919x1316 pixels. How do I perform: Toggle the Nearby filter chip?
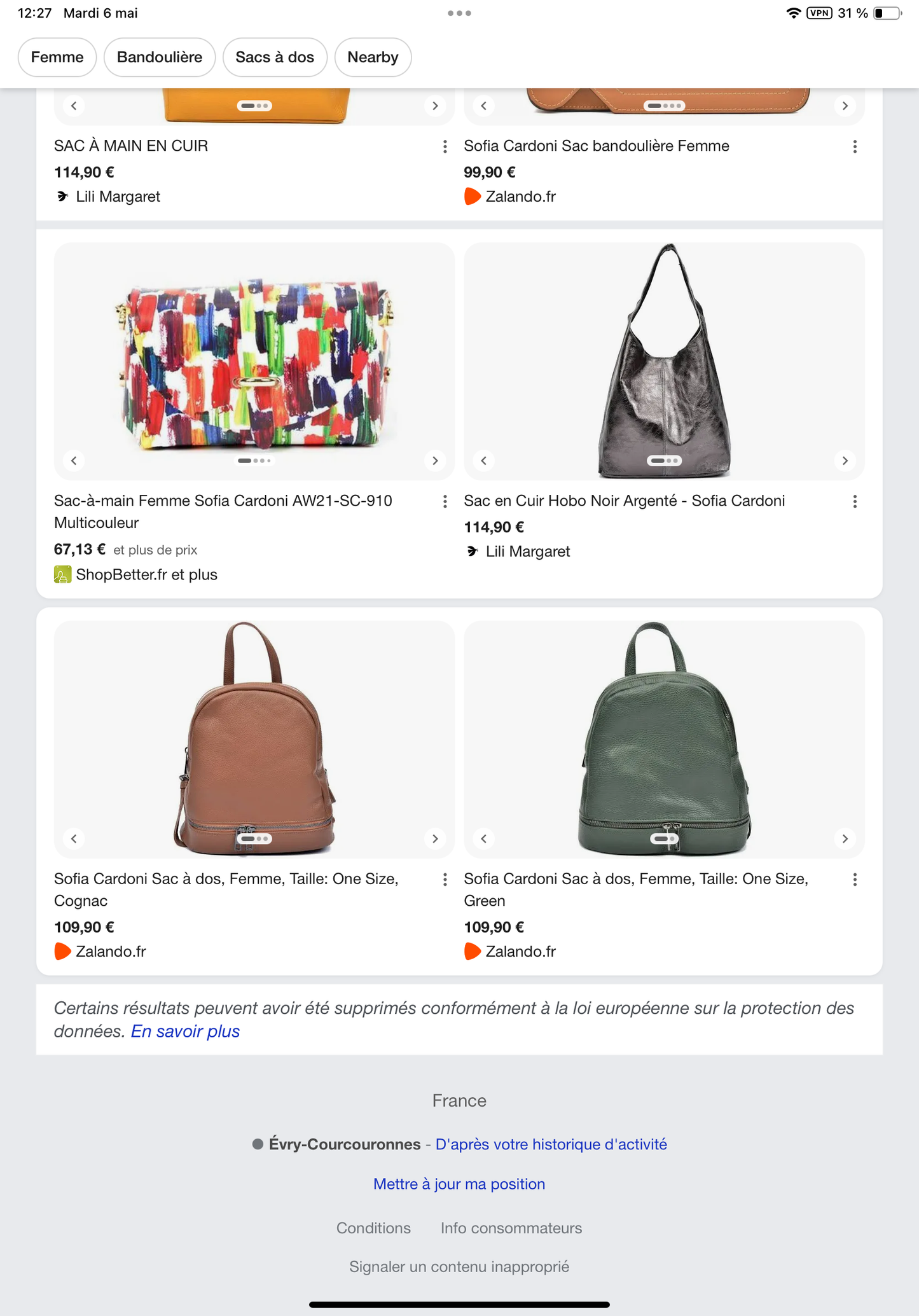373,57
